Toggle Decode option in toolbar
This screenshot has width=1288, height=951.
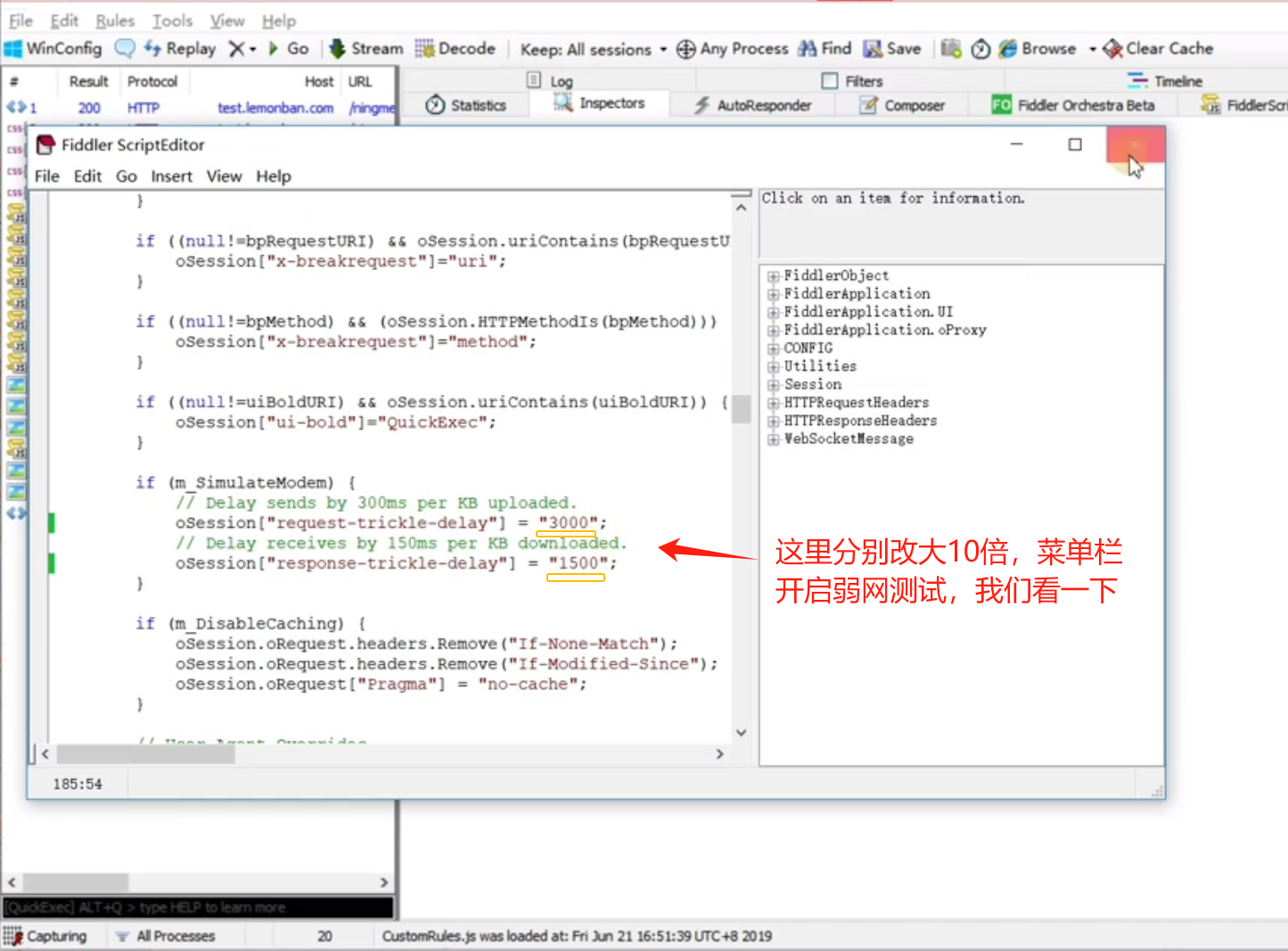[x=455, y=48]
